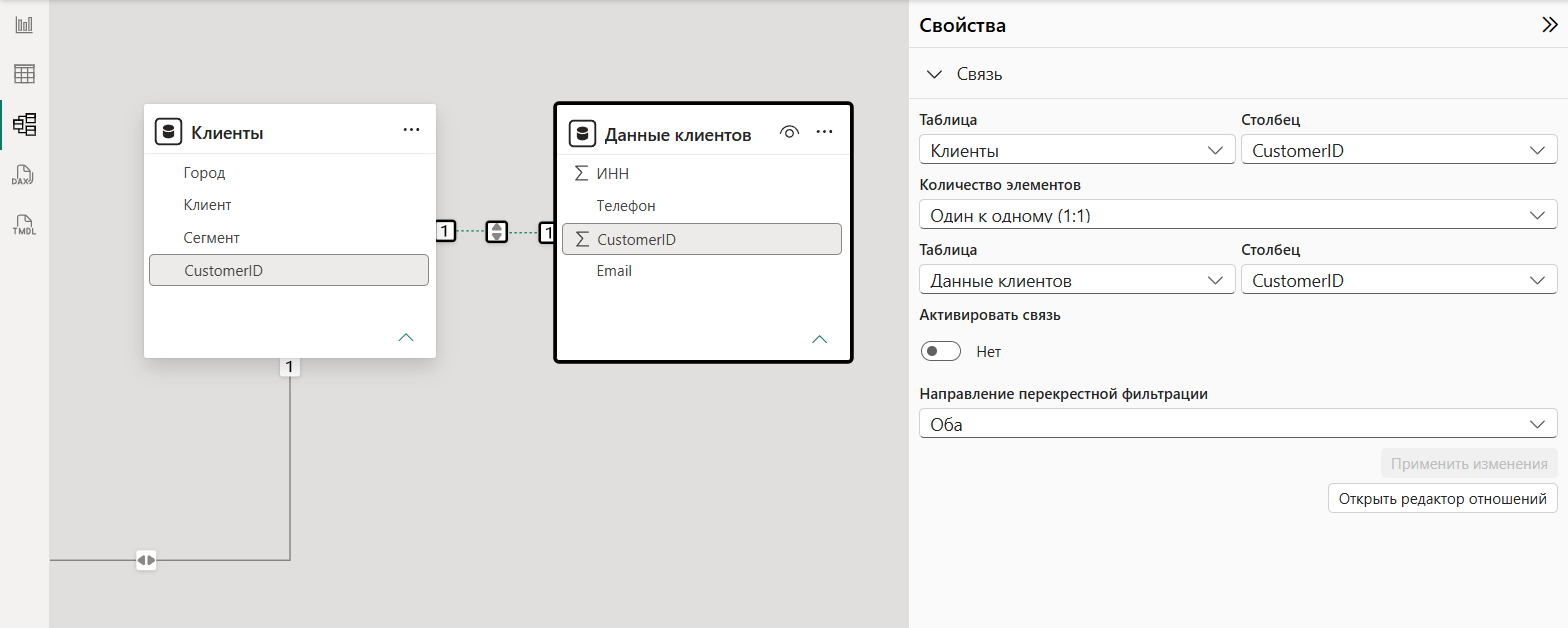Open more options for Данные клиентов table
The width and height of the screenshot is (1568, 628).
click(x=825, y=132)
